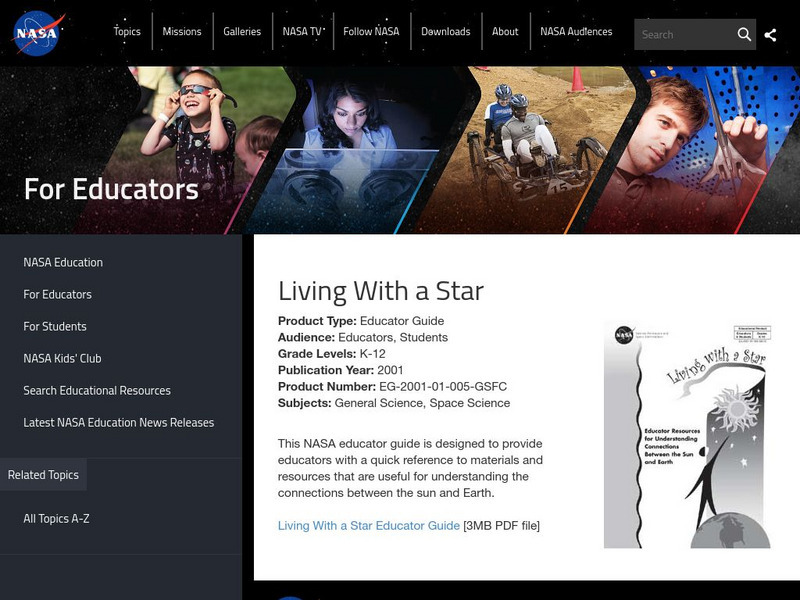Visit NASA Kids' Club
The image size is (800, 600).
tap(62, 358)
